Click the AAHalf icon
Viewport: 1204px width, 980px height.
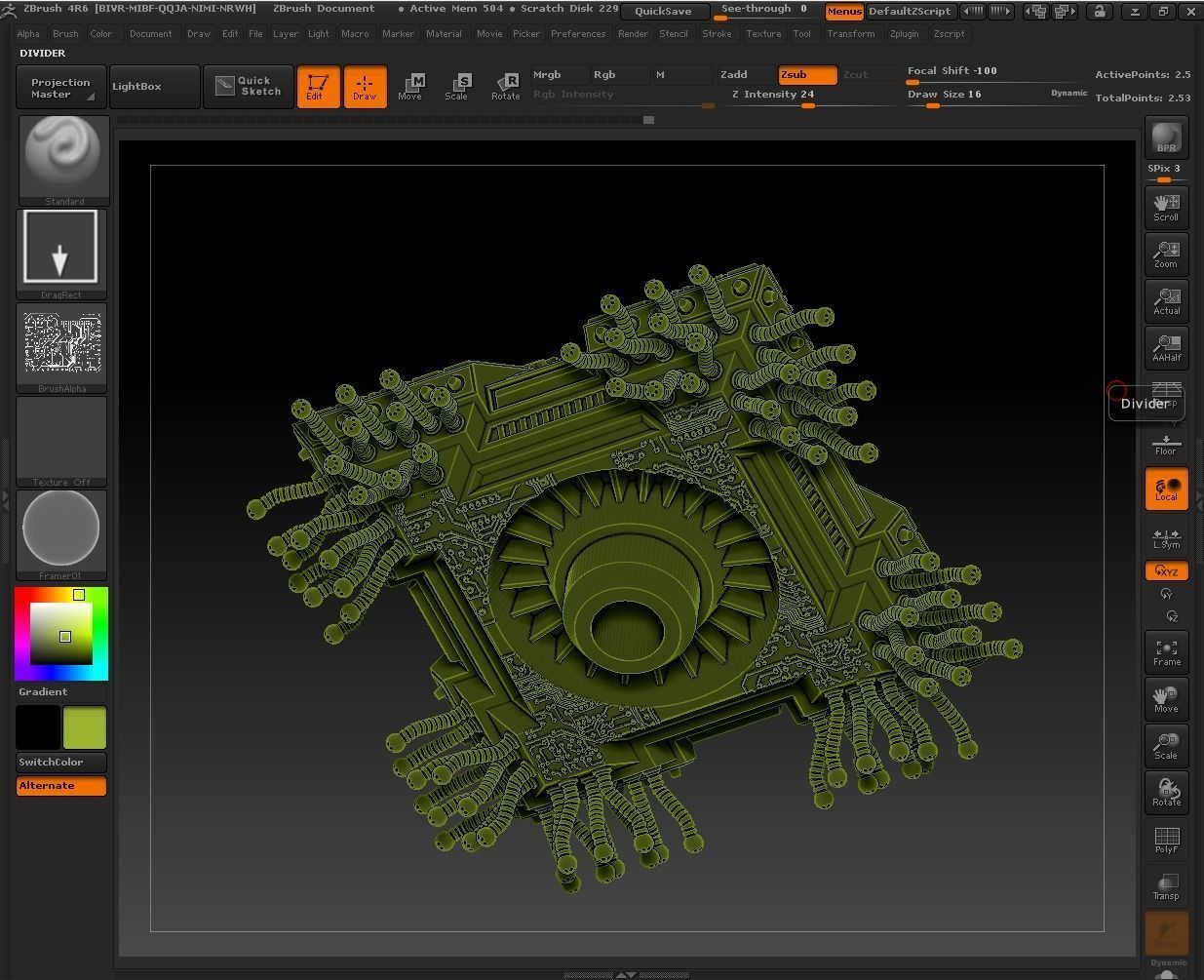[x=1166, y=347]
